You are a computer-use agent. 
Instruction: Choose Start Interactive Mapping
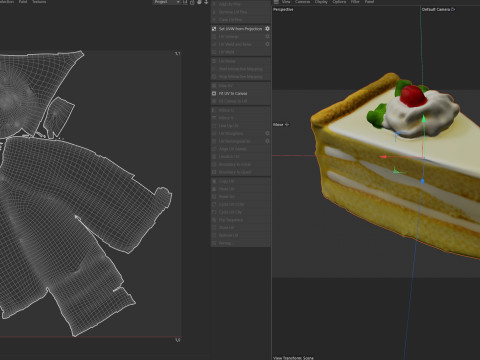pyautogui.click(x=241, y=69)
